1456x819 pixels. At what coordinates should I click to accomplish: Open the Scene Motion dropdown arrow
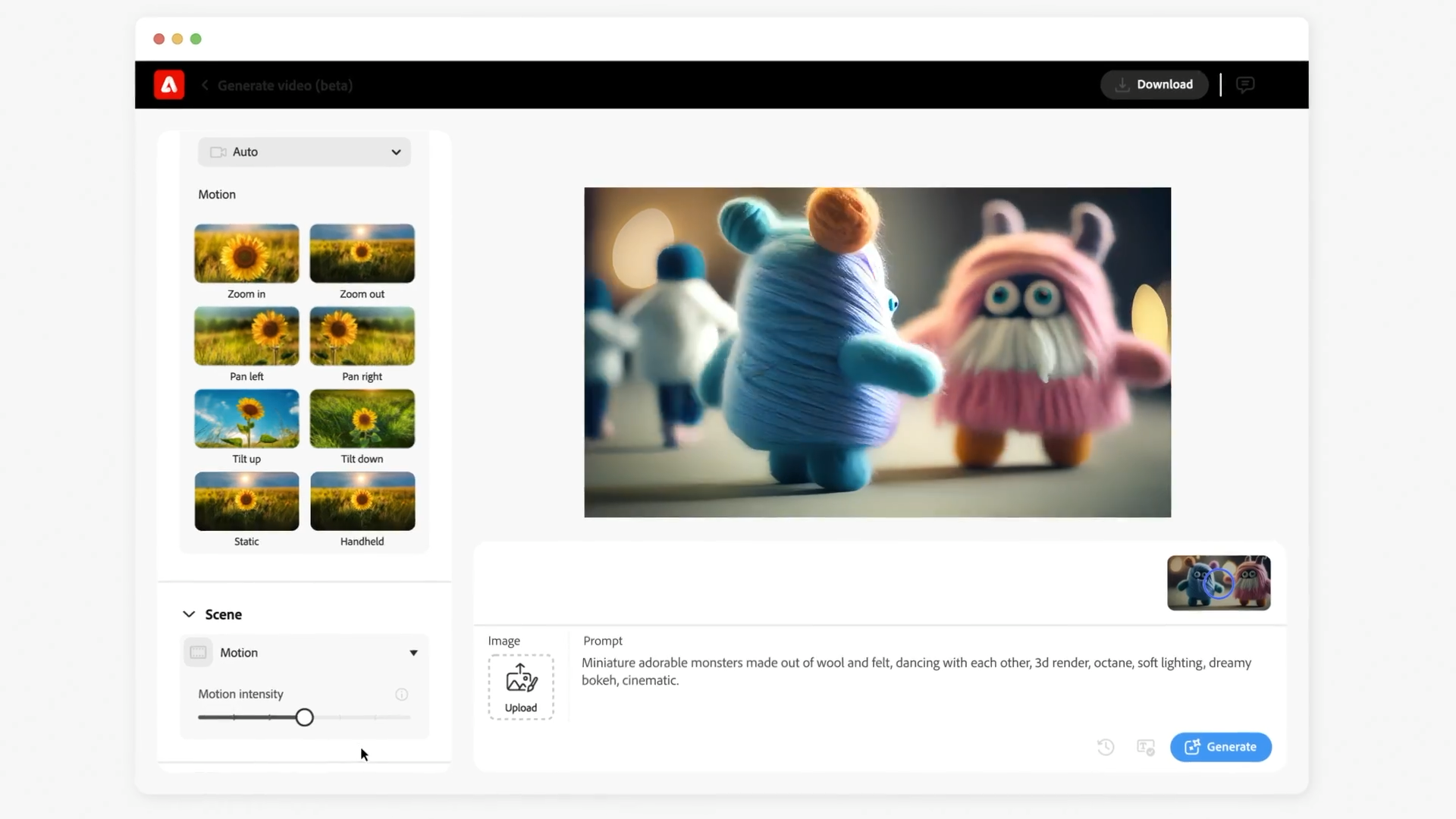[413, 652]
